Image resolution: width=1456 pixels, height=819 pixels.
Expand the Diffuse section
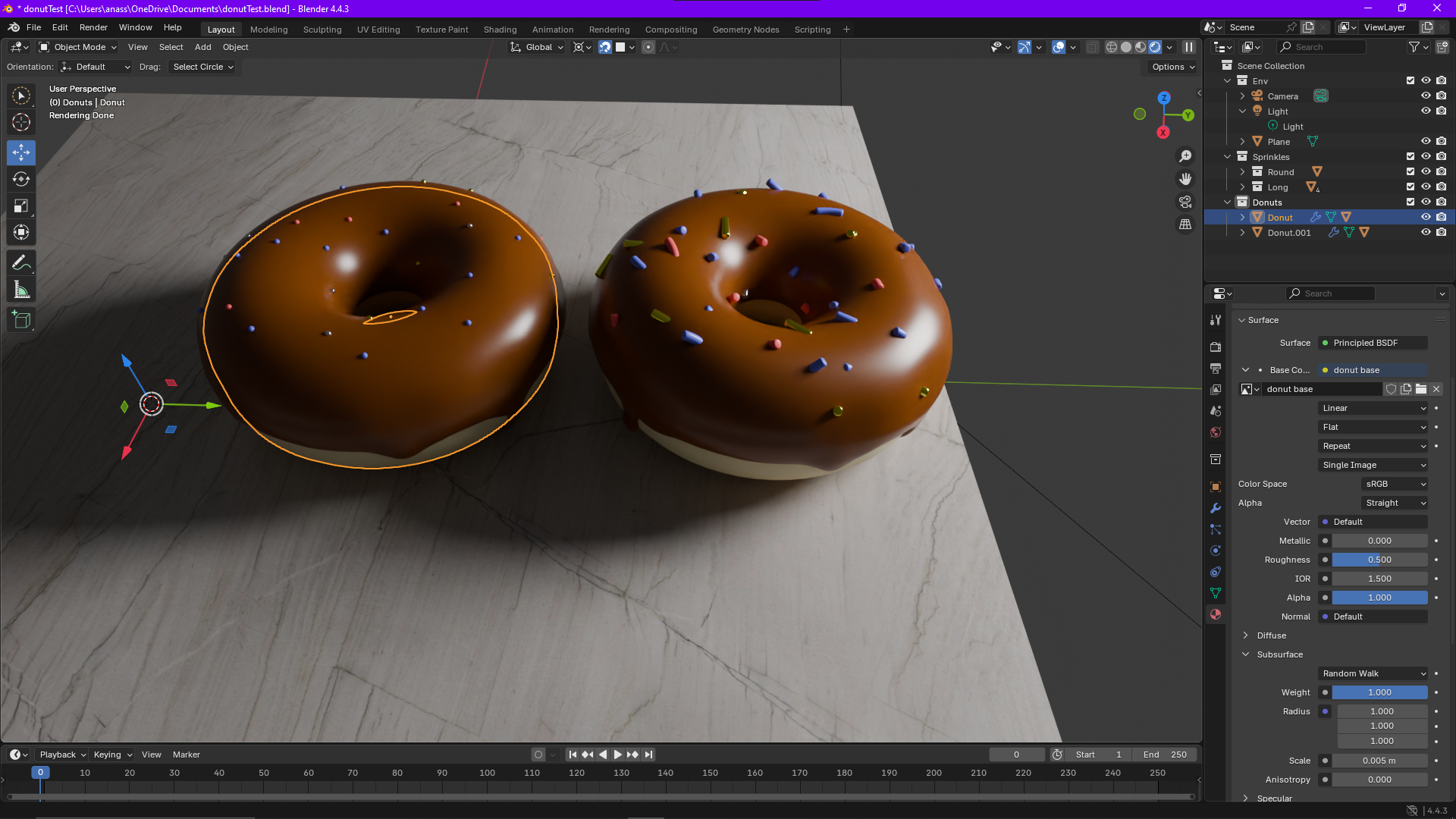pyautogui.click(x=1271, y=635)
